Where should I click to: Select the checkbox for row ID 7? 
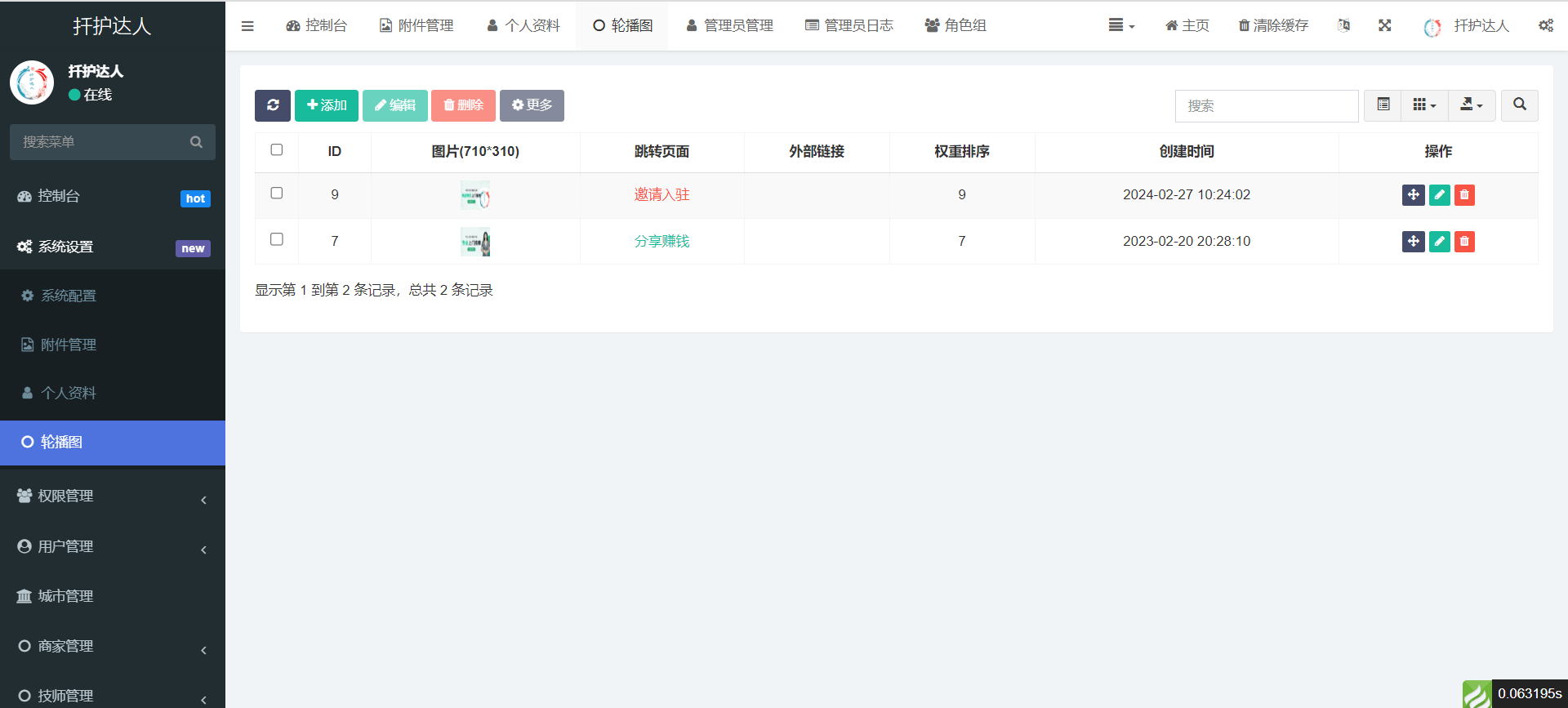tap(277, 240)
